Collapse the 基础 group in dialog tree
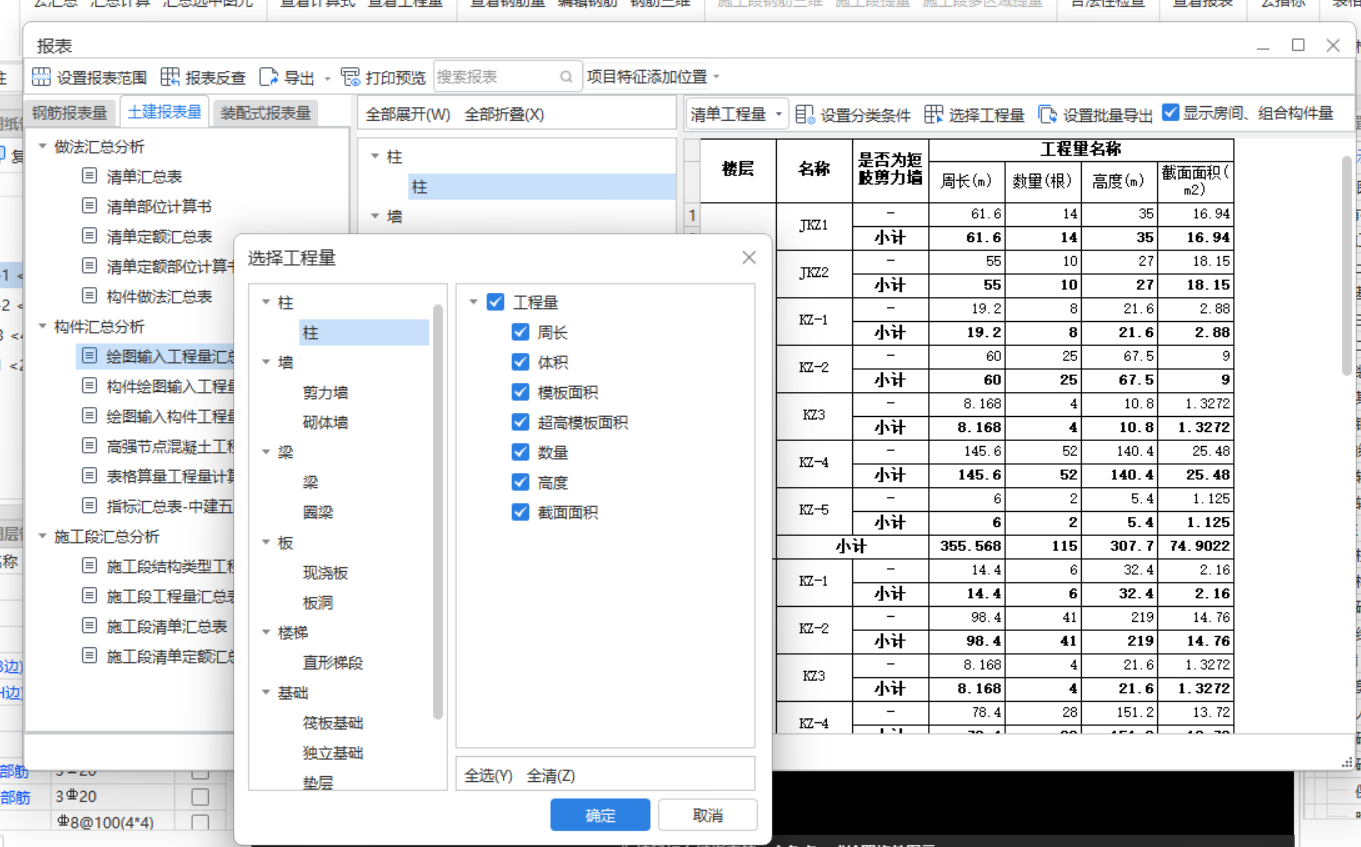 (266, 692)
